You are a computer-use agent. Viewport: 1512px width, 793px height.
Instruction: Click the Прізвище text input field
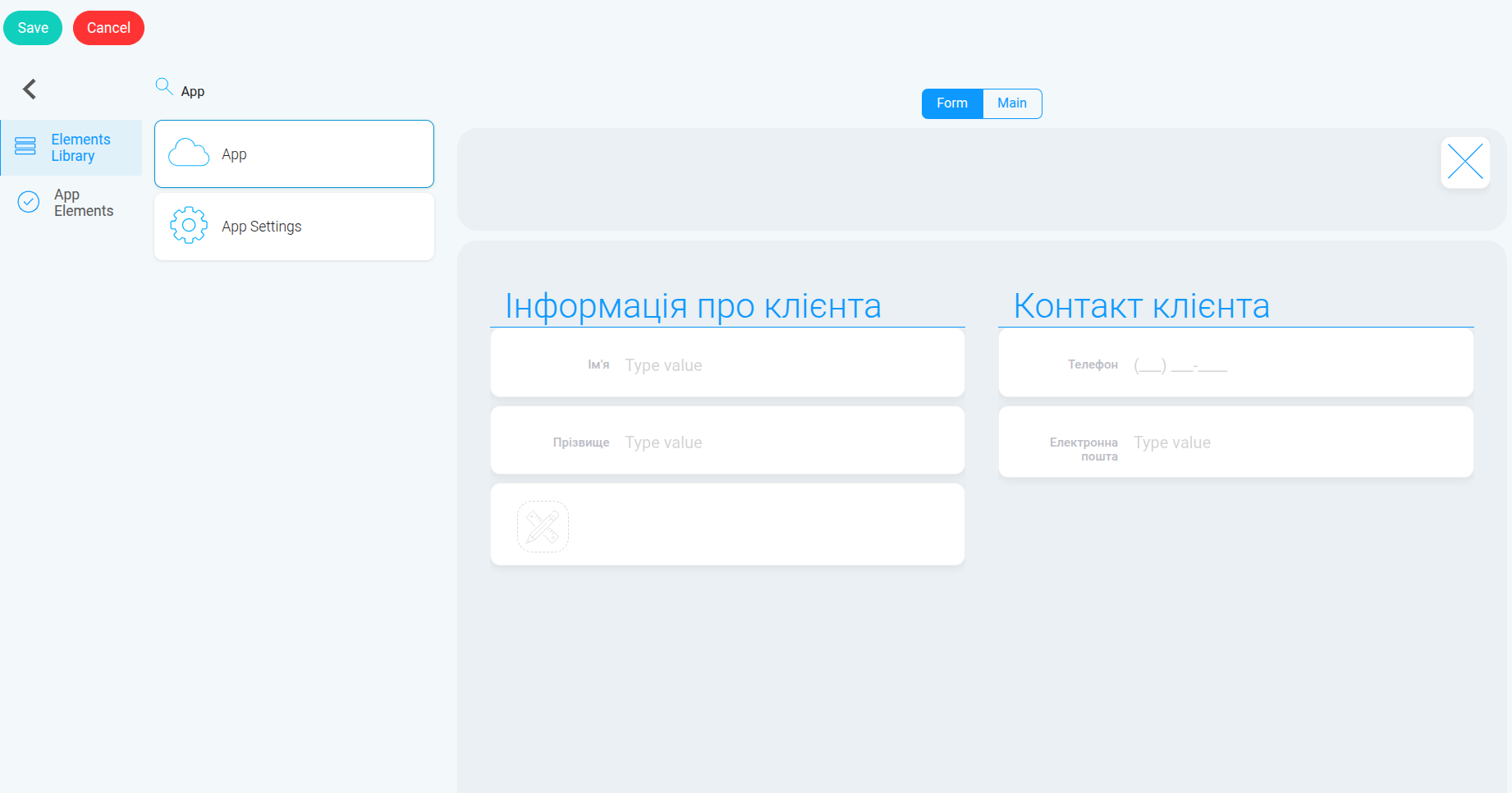[x=790, y=442]
